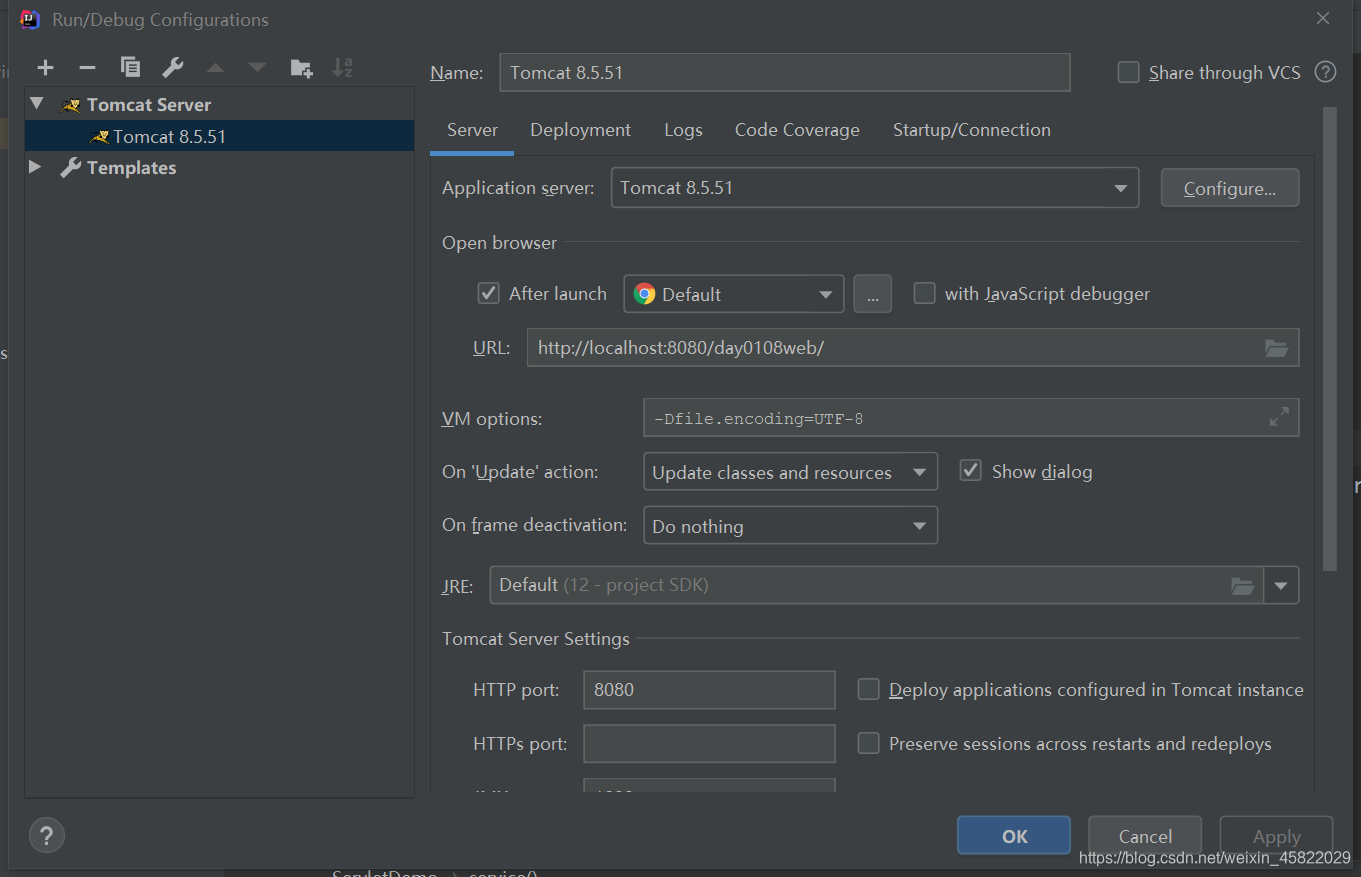Collapse the Tomcat Server tree node
Screen dimensions: 1361x877
click(37, 104)
